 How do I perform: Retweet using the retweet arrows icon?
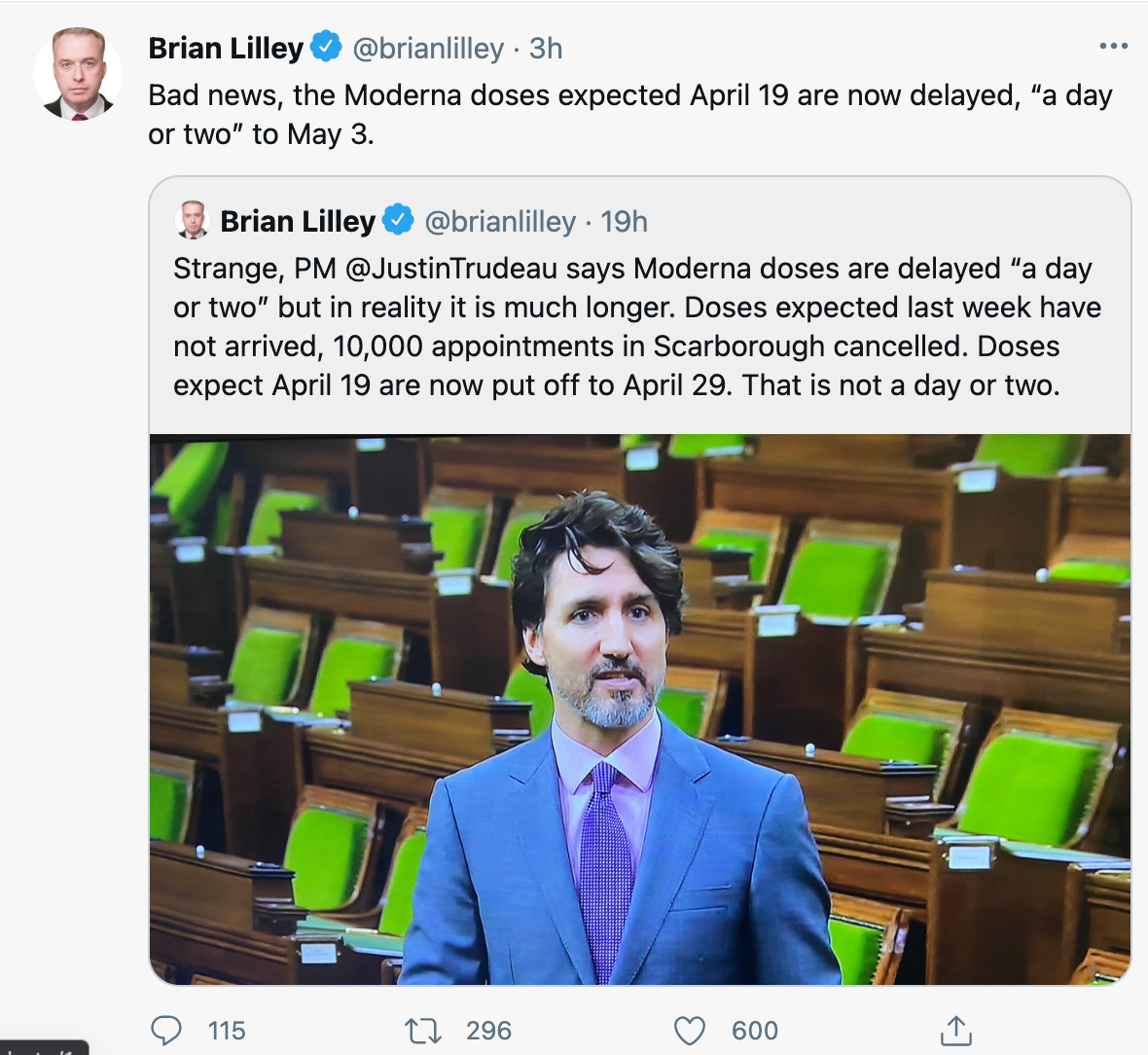click(x=423, y=1031)
